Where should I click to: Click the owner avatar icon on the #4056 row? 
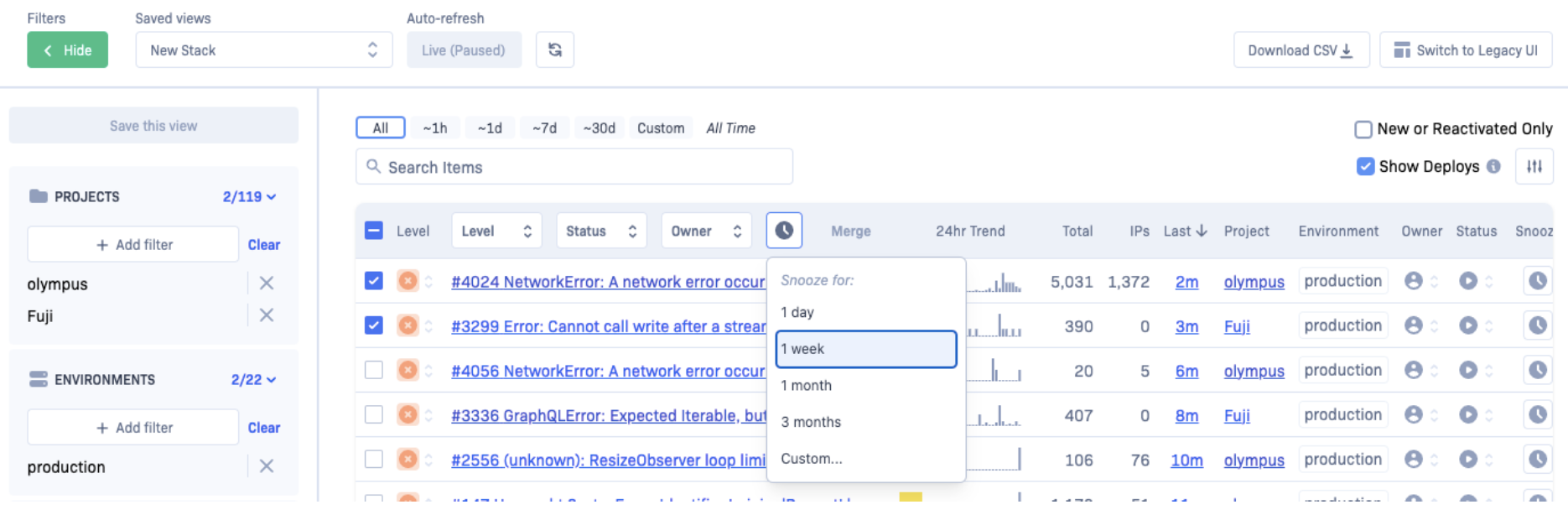coord(1413,370)
